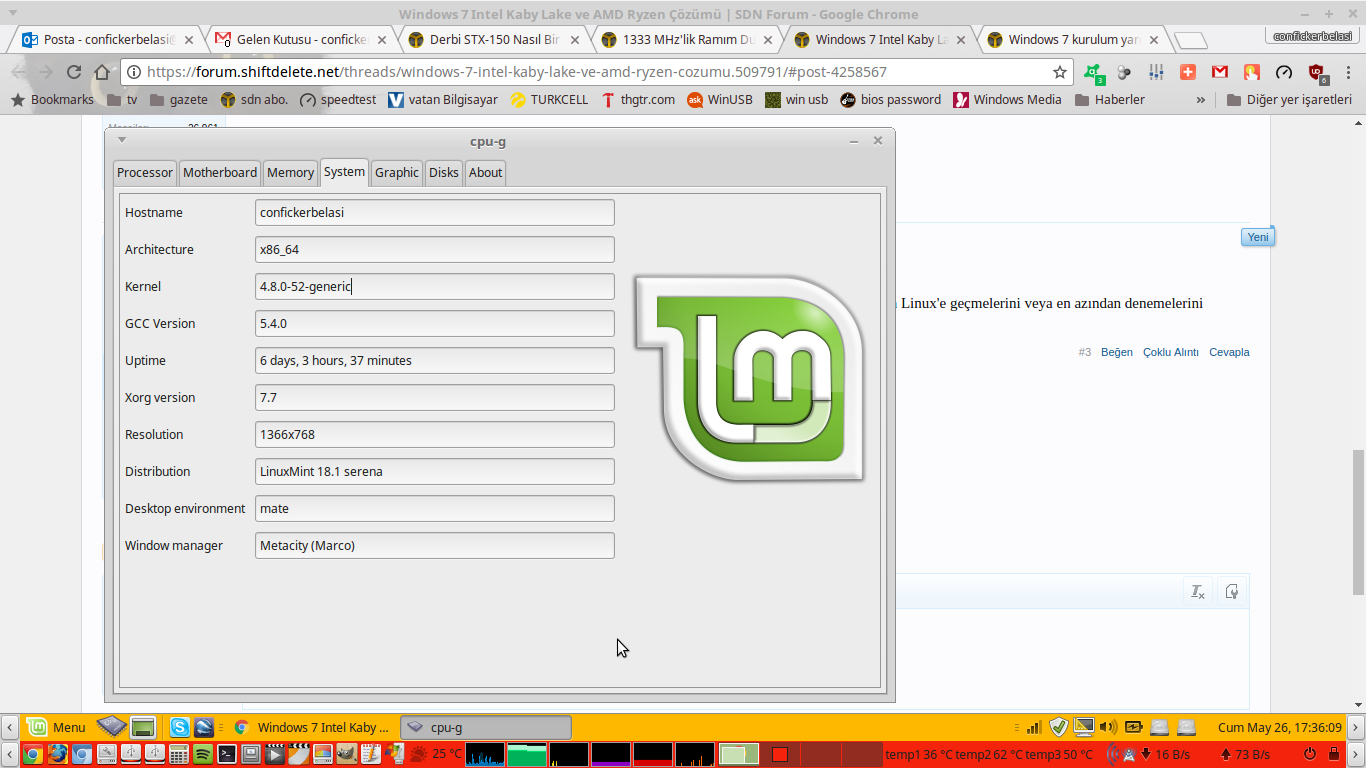The height and width of the screenshot is (768, 1366).
Task: Open the Gmail checker extension icon
Action: [1220, 72]
